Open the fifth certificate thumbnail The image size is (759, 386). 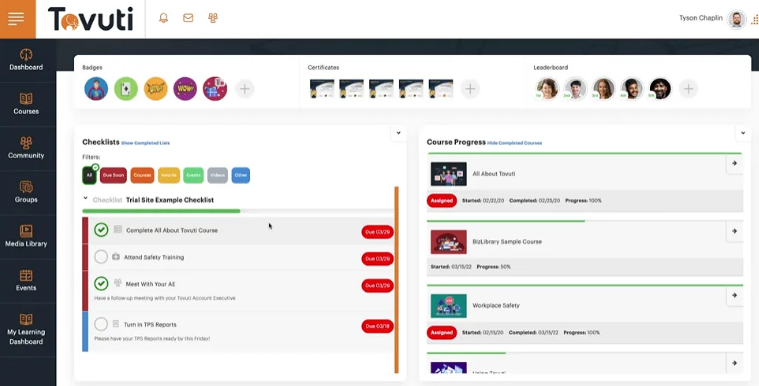point(441,89)
